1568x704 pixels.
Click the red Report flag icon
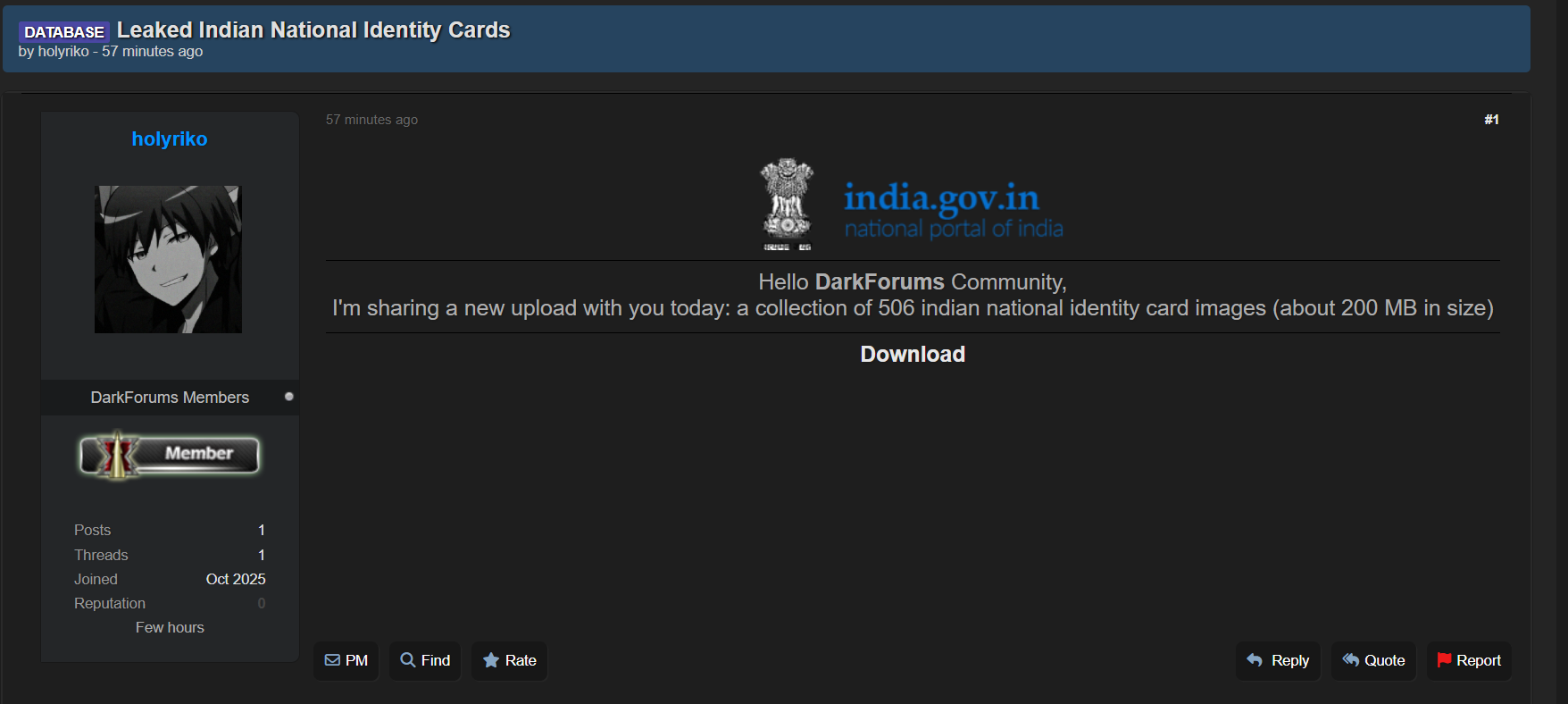(x=1444, y=659)
